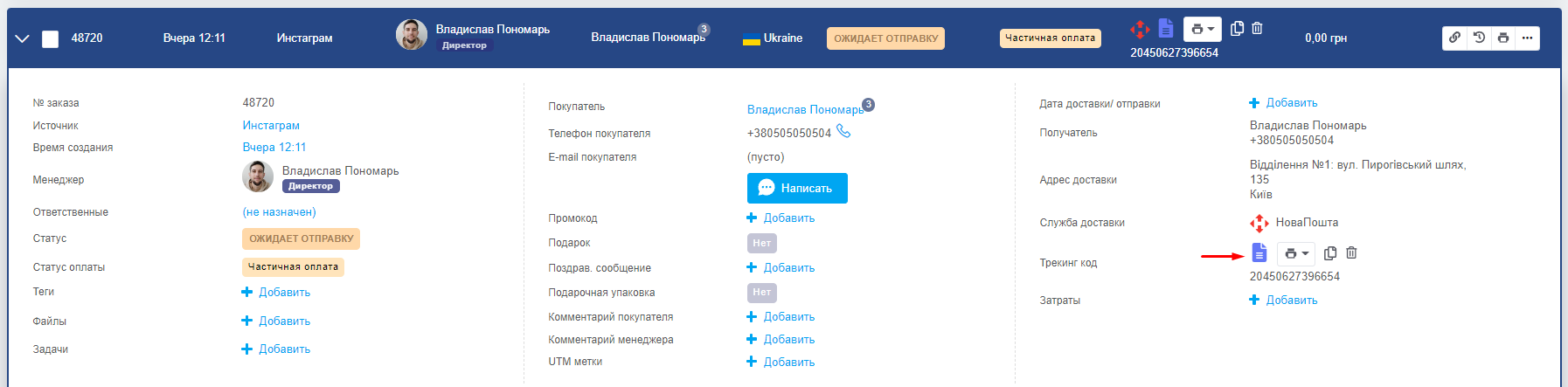The width and height of the screenshot is (1568, 387).
Task: Delete tracking code via header trash icon
Action: click(x=1257, y=29)
